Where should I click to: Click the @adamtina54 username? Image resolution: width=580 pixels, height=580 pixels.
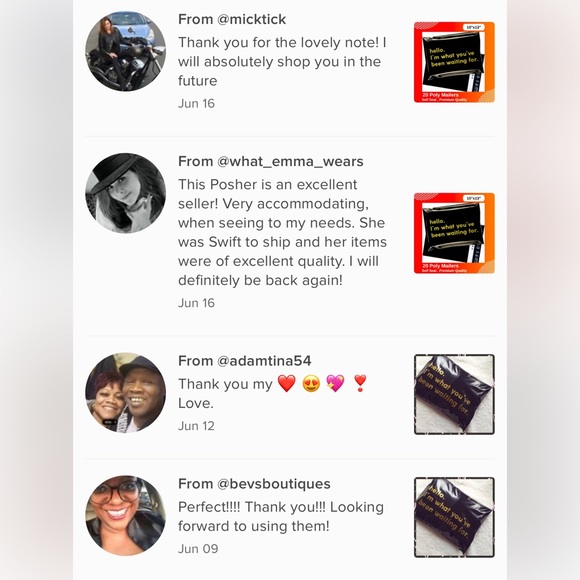[x=264, y=361]
